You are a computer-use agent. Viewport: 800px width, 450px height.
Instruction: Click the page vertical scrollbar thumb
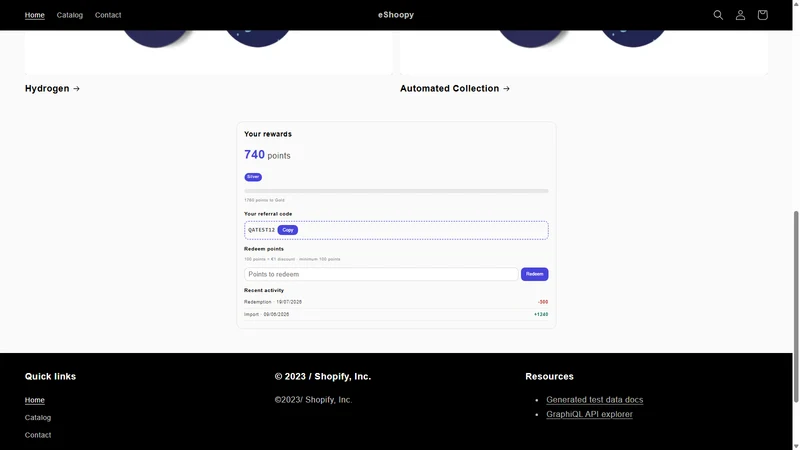point(796,306)
